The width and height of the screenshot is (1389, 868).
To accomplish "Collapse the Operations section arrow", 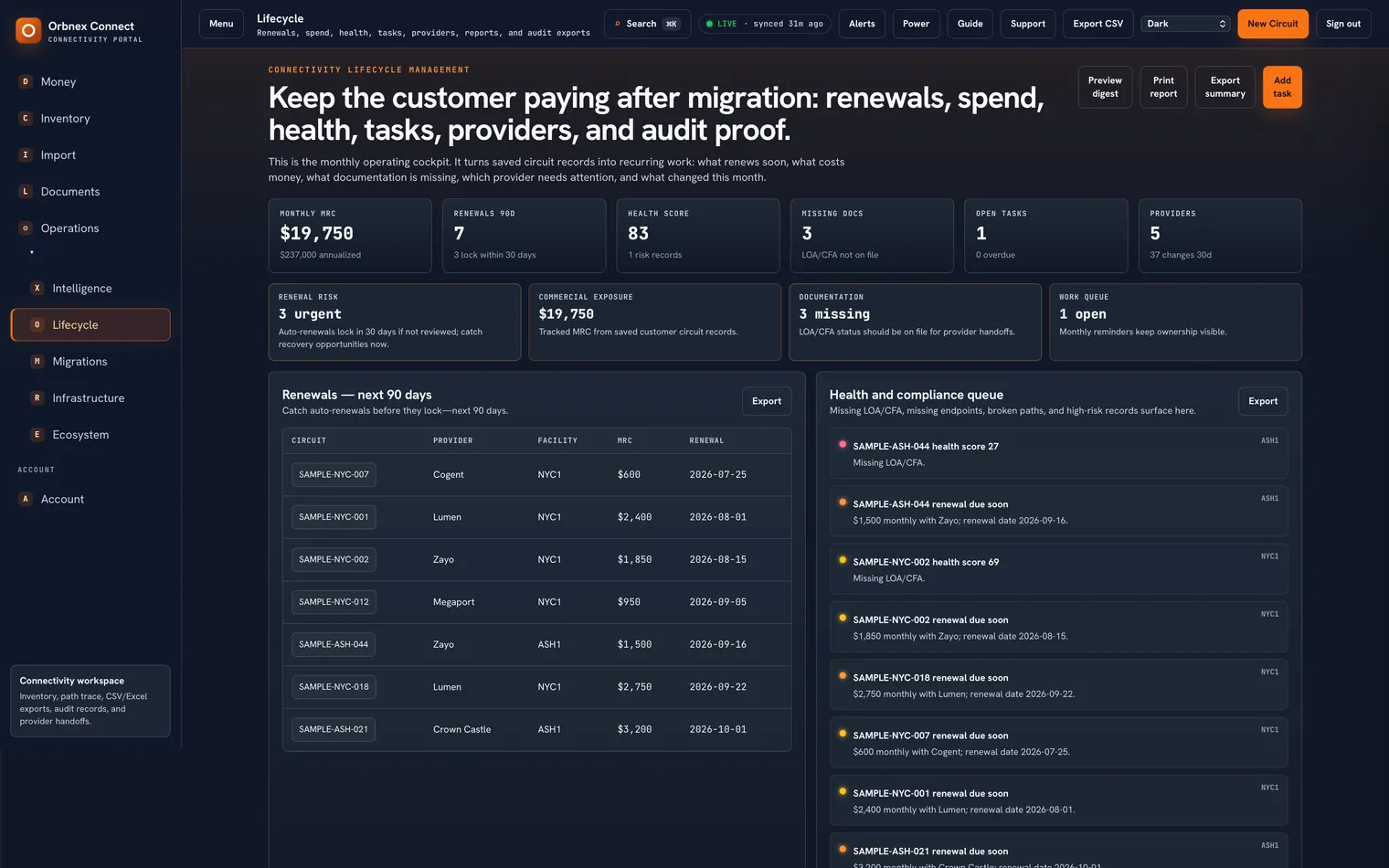I will [x=32, y=252].
